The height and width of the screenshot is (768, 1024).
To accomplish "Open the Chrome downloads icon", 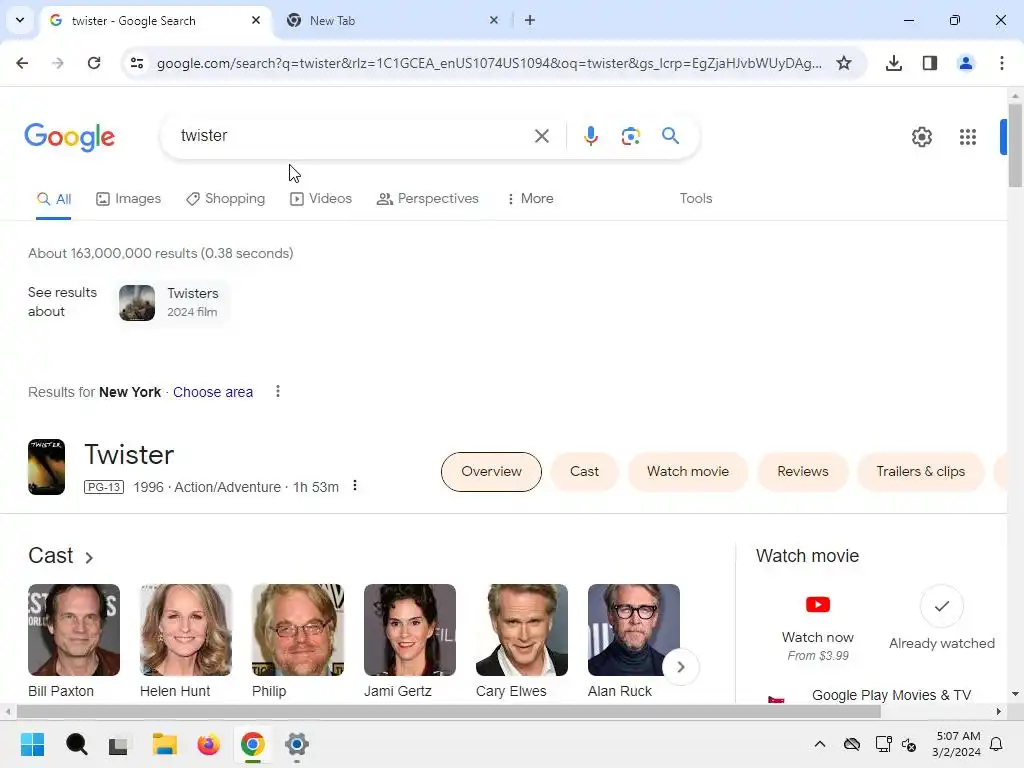I will (894, 63).
